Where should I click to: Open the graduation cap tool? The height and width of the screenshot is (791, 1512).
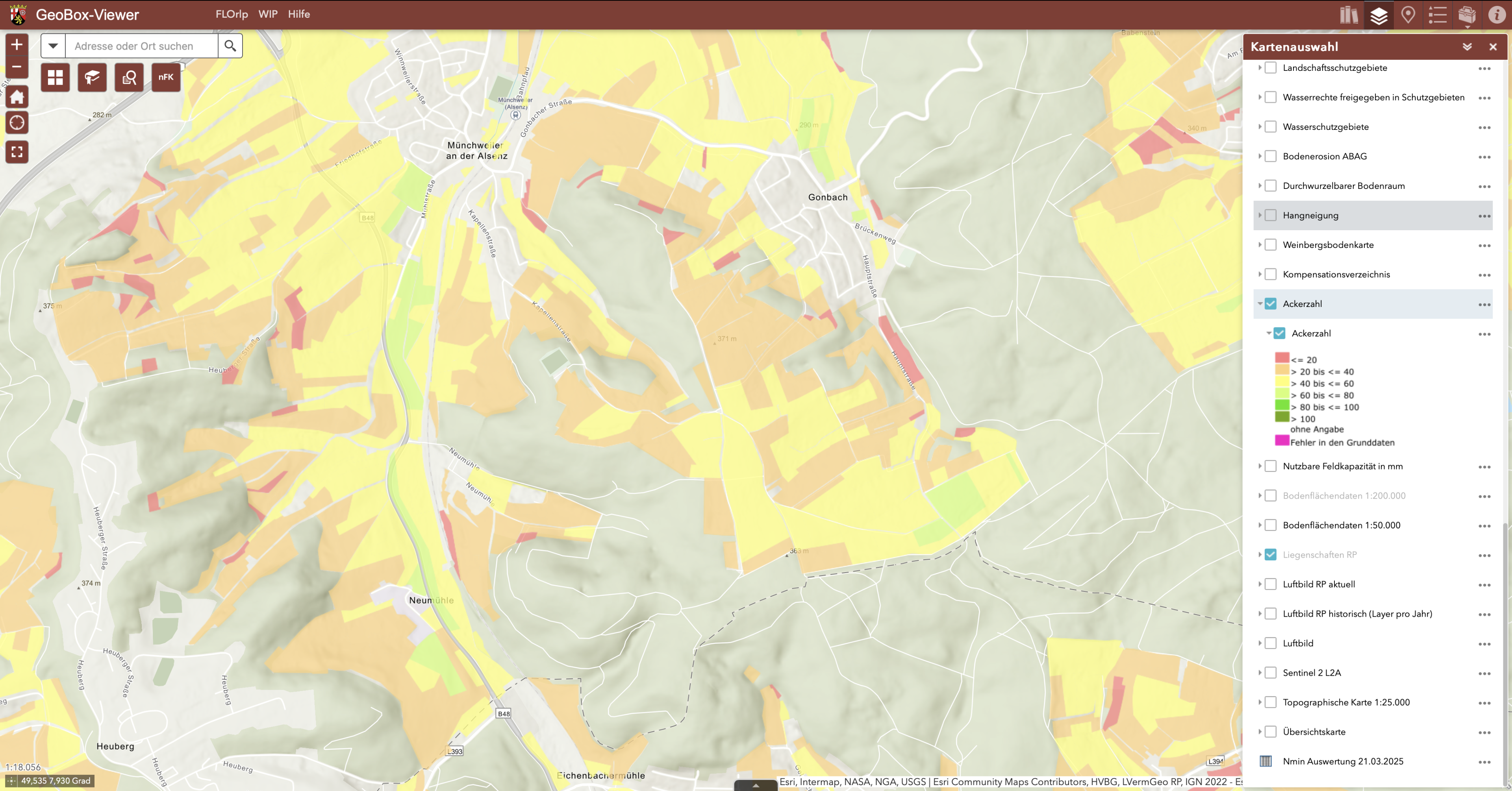tap(92, 78)
